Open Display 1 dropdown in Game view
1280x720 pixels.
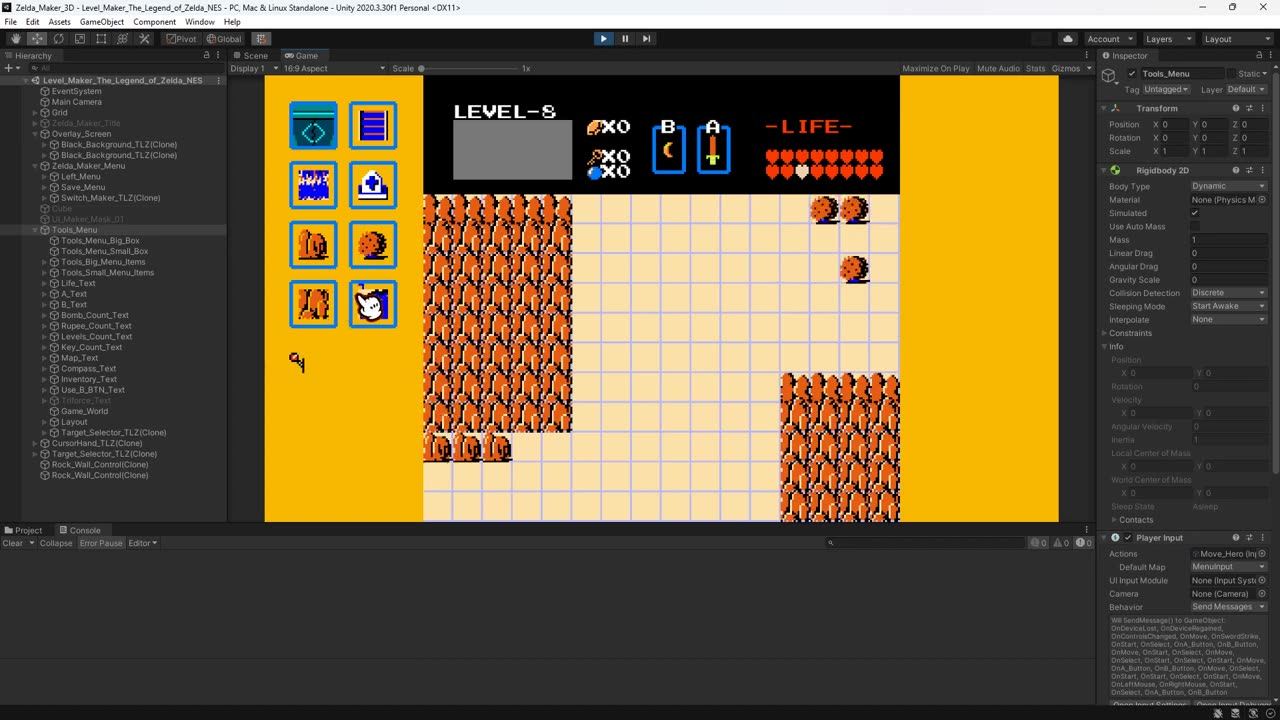pyautogui.click(x=252, y=69)
